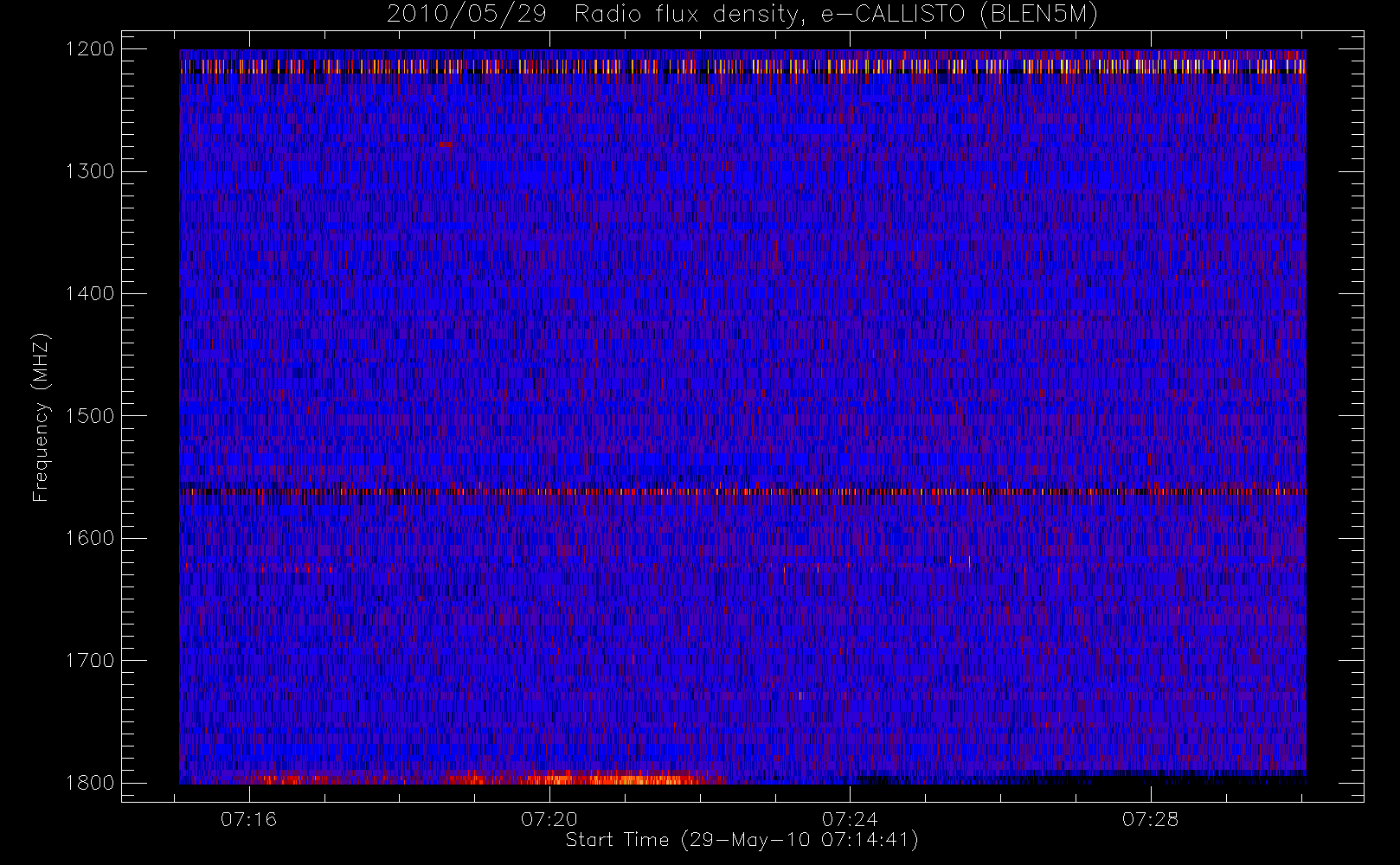Click the 'Start Time (29-May-10 07:14:41)' label

[742, 840]
